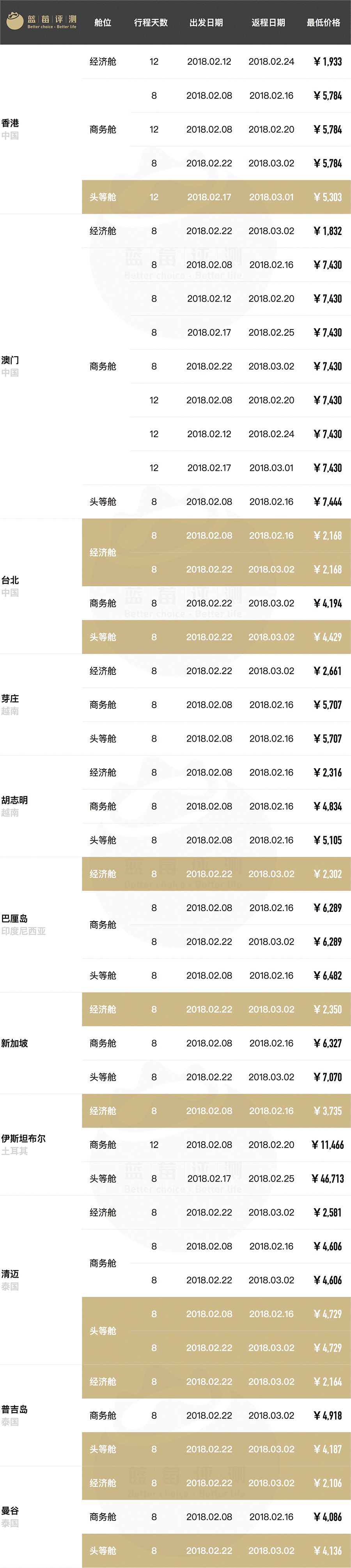The image size is (351, 1568).
Task: Click the ¥6,482 first-class price for 巴厘岛
Action: 327,976
